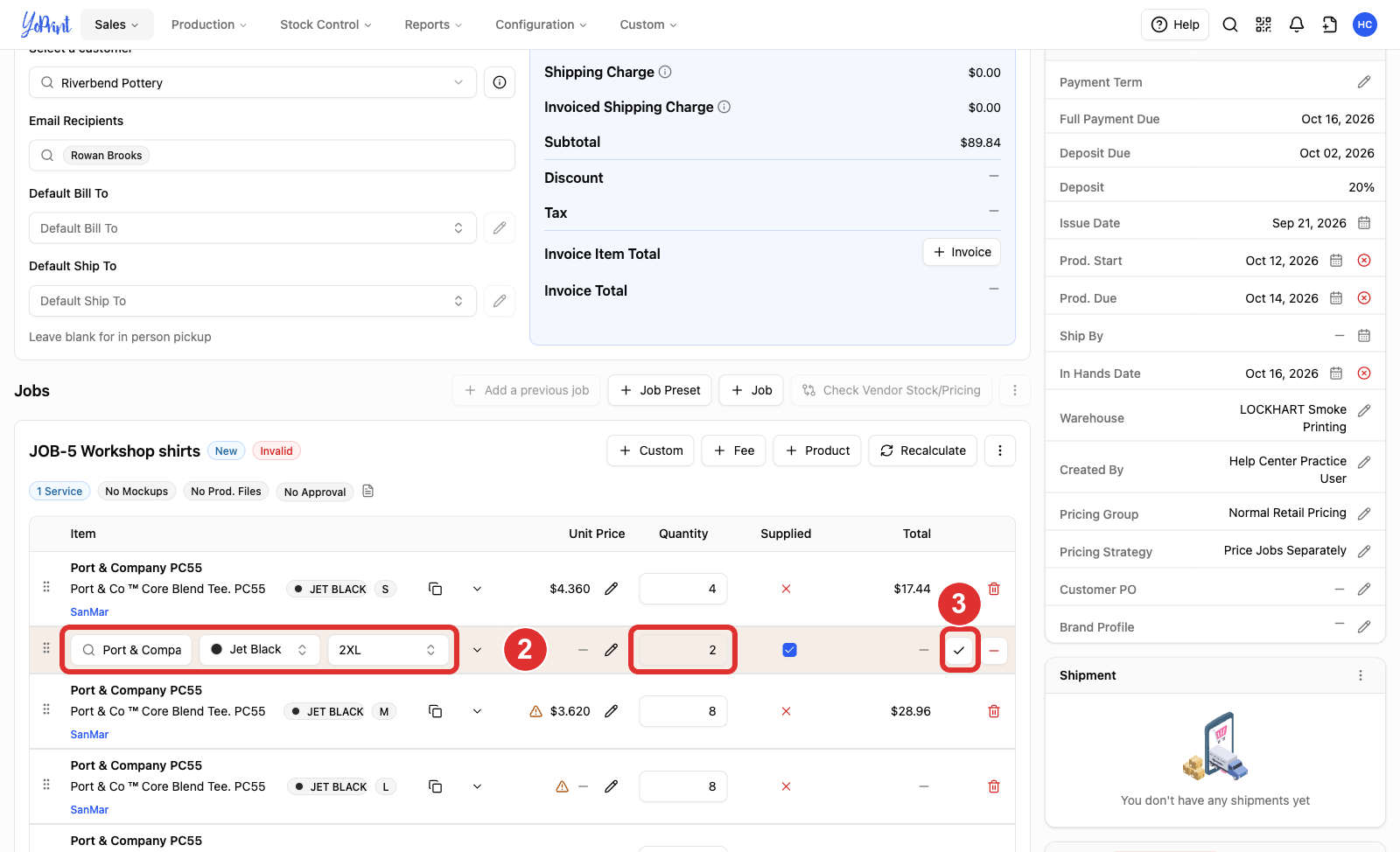Confirm the new line item with checkmark
The width and height of the screenshot is (1400, 852).
point(959,650)
